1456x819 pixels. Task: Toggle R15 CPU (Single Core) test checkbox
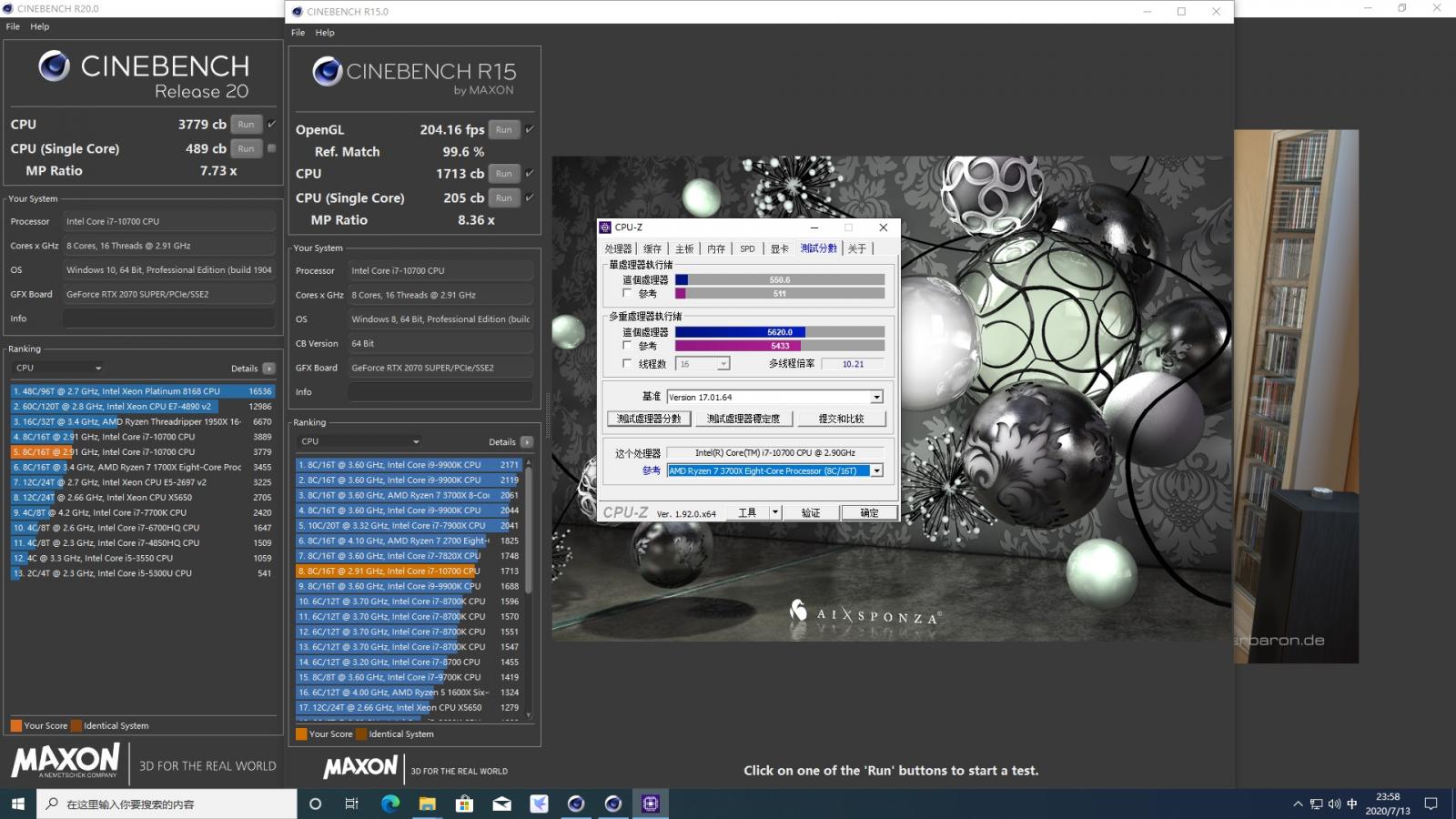530,197
